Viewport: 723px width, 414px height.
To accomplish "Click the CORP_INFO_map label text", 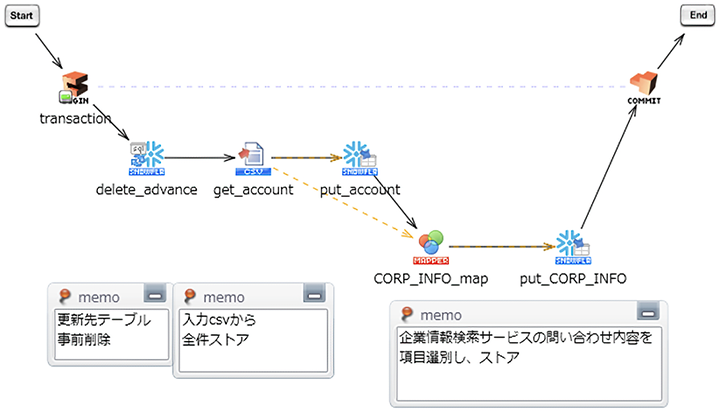I will (430, 278).
